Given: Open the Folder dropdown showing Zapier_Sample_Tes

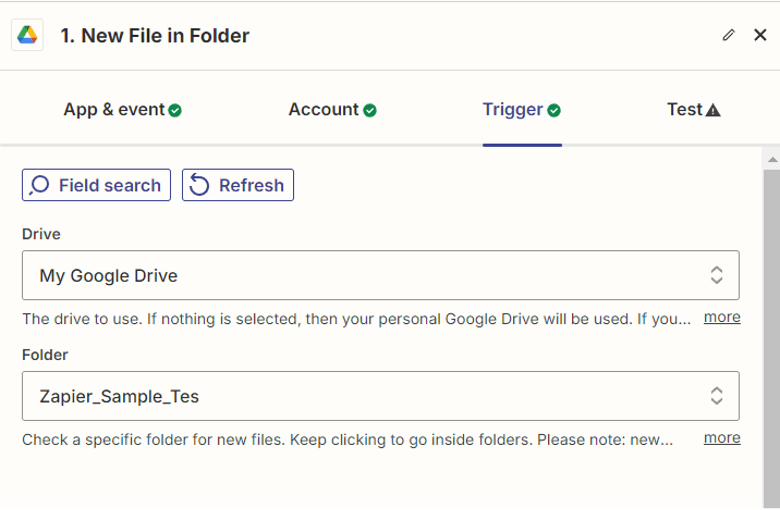Looking at the screenshot, I should point(381,396).
